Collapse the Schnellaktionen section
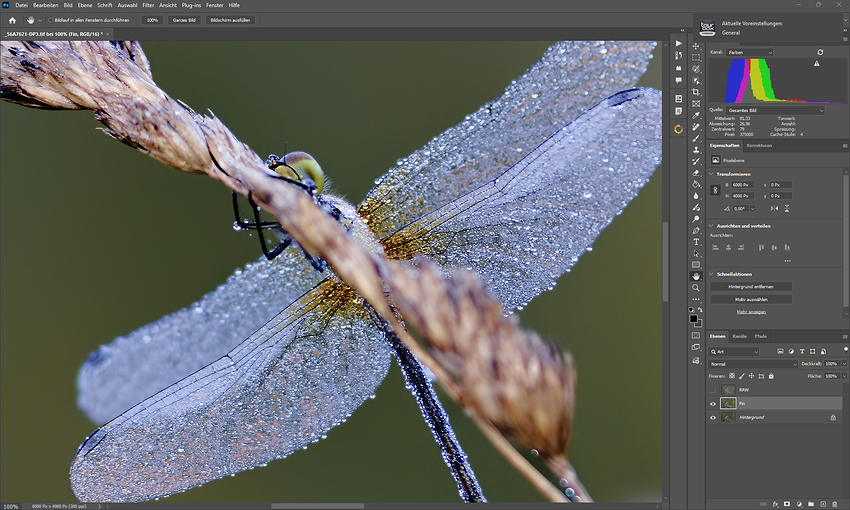 click(711, 274)
